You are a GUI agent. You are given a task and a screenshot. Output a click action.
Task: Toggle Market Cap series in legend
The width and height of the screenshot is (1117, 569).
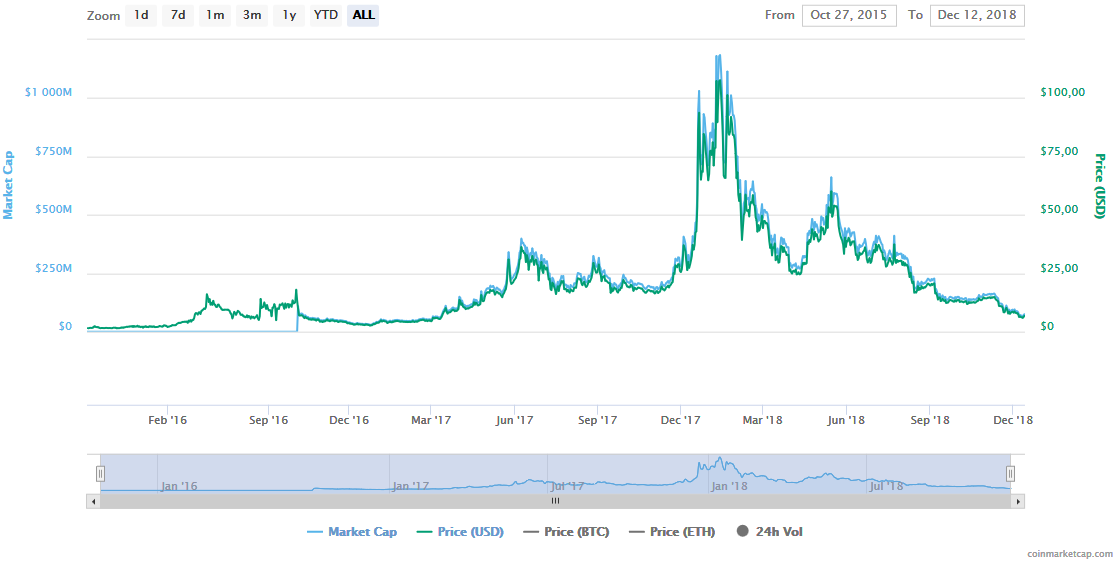(x=352, y=532)
